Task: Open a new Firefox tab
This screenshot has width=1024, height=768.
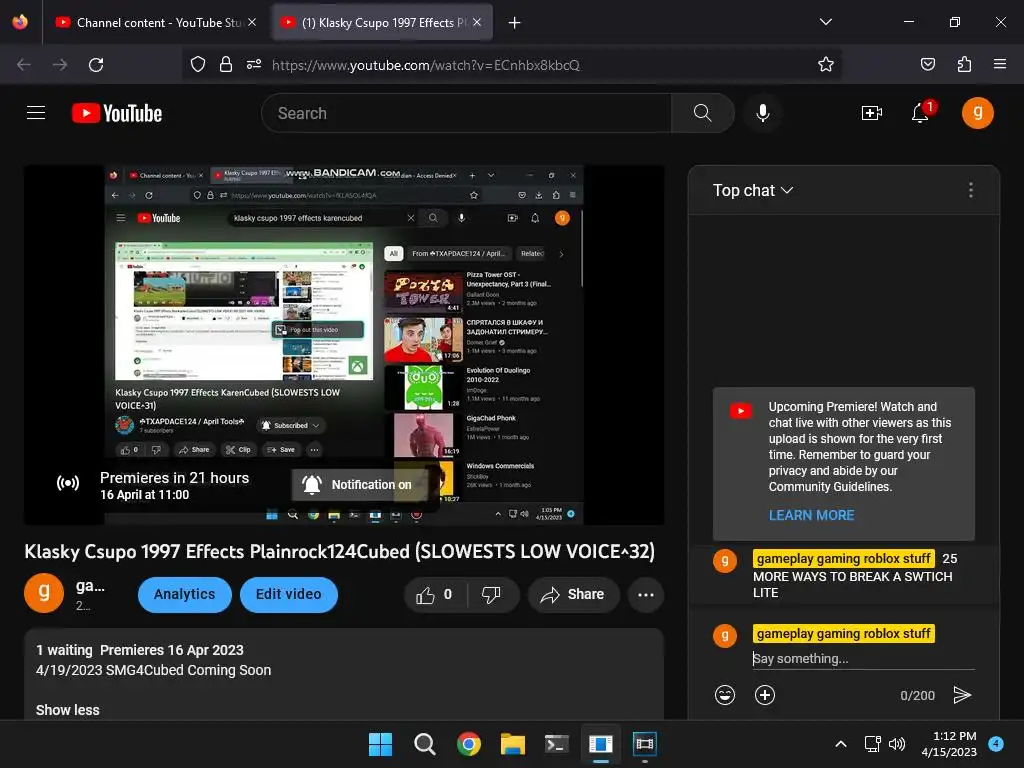Action: point(515,23)
